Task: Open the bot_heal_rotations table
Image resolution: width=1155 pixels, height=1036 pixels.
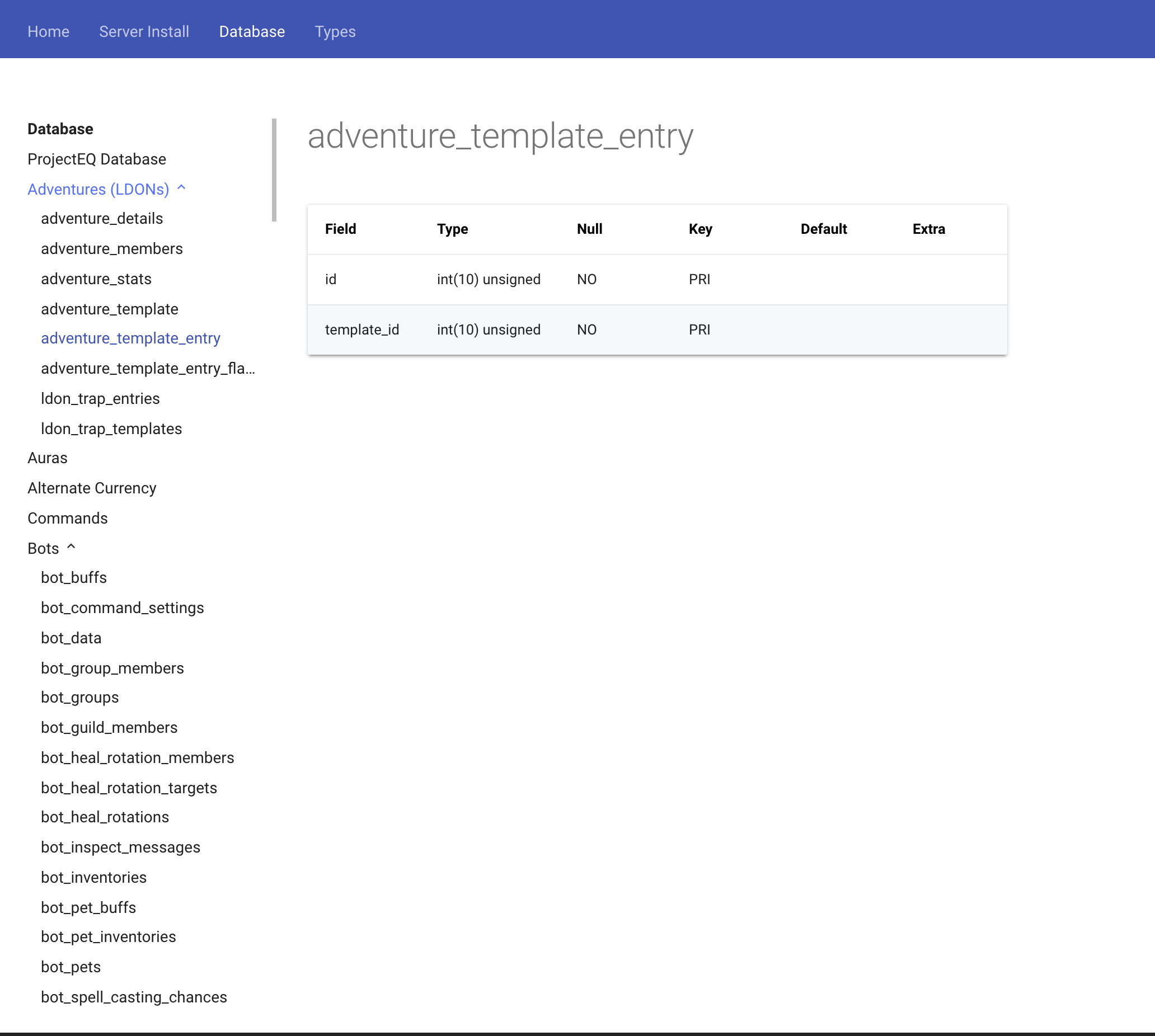Action: point(104,816)
